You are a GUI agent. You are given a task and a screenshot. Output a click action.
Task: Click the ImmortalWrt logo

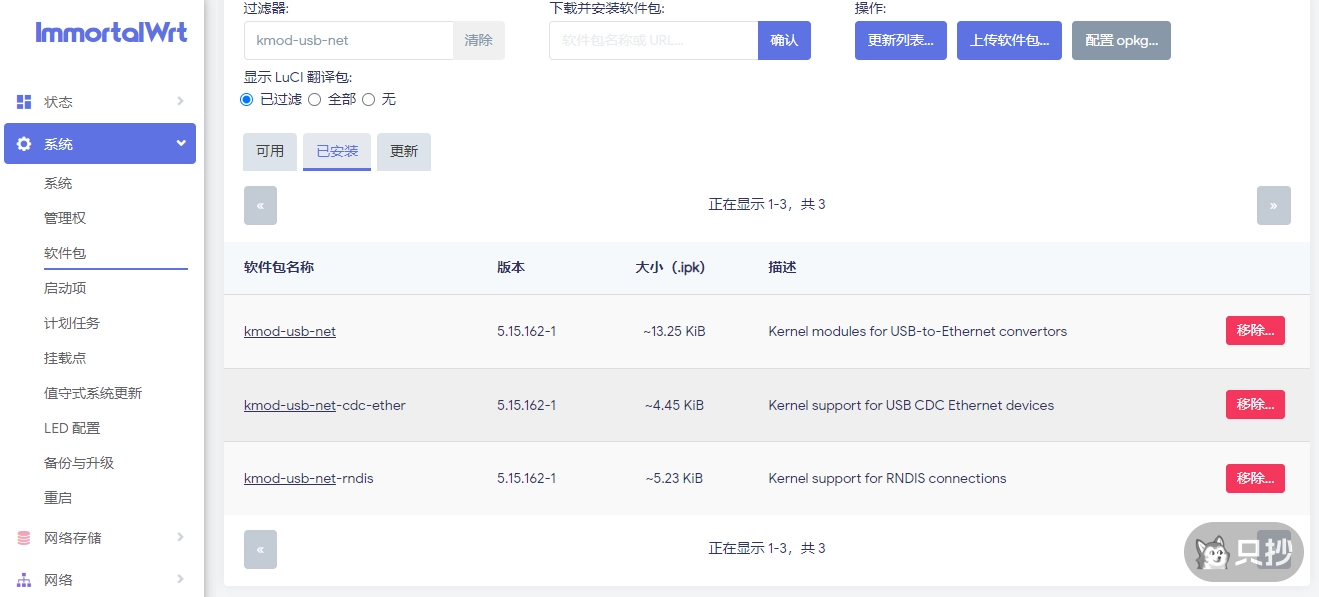pos(111,32)
